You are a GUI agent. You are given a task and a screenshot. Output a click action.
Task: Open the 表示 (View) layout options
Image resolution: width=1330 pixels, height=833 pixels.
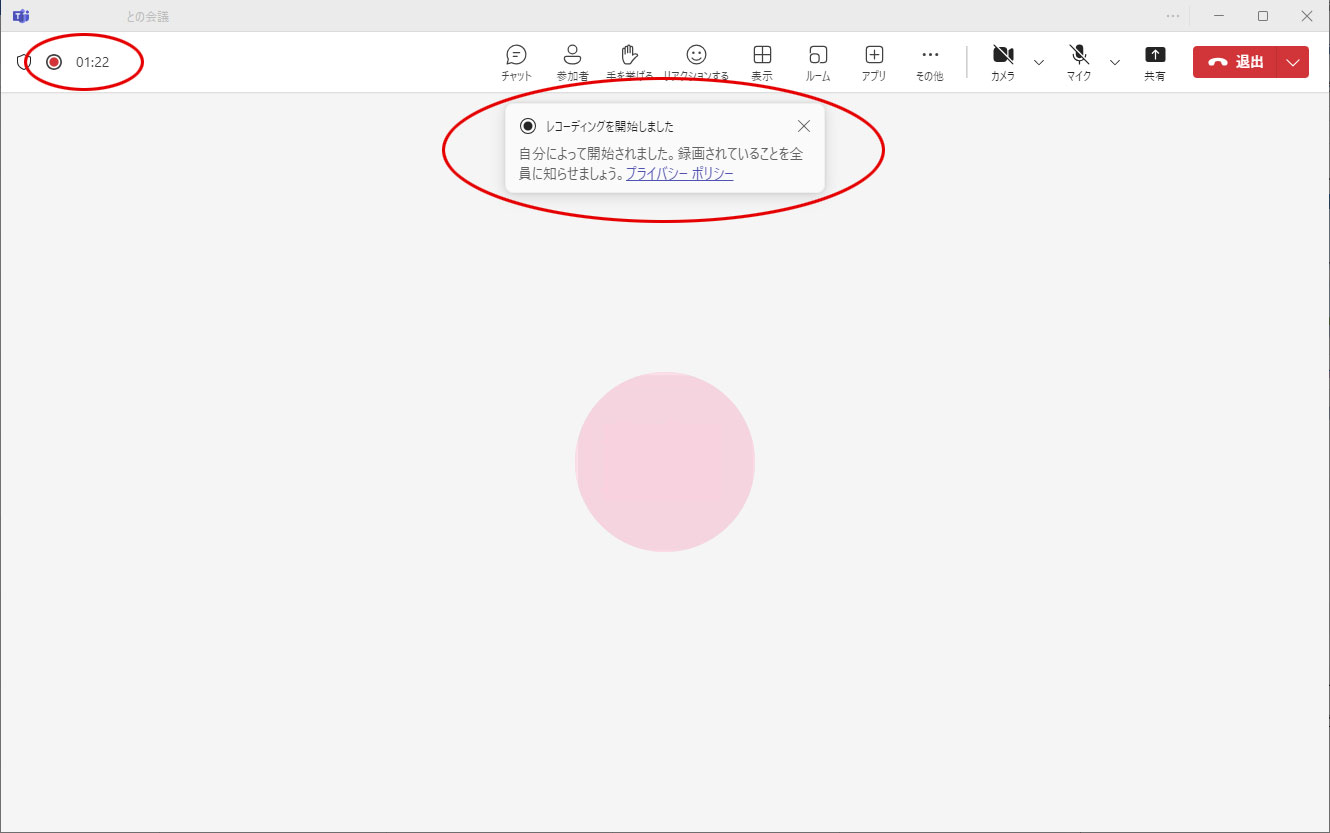[762, 61]
